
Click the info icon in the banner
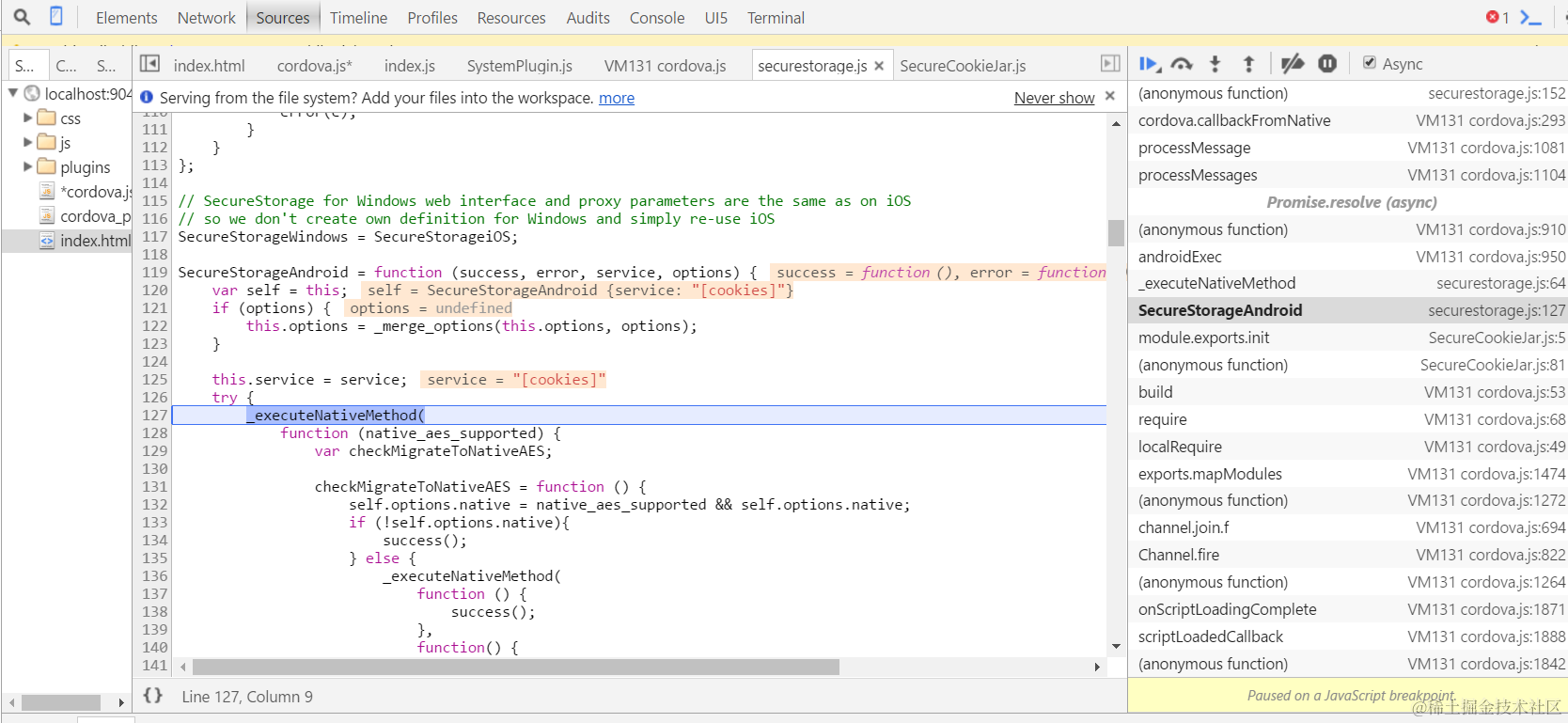pyautogui.click(x=147, y=97)
